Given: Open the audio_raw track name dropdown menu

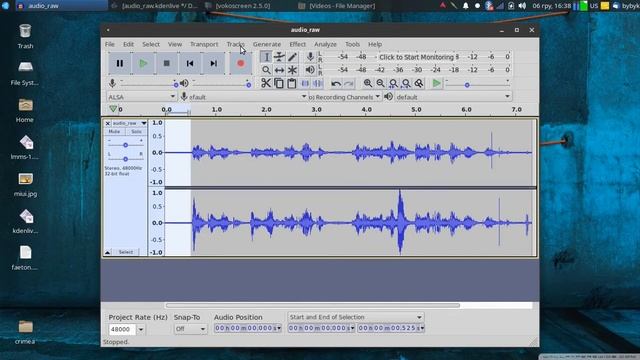Looking at the screenshot, I should click(143, 123).
